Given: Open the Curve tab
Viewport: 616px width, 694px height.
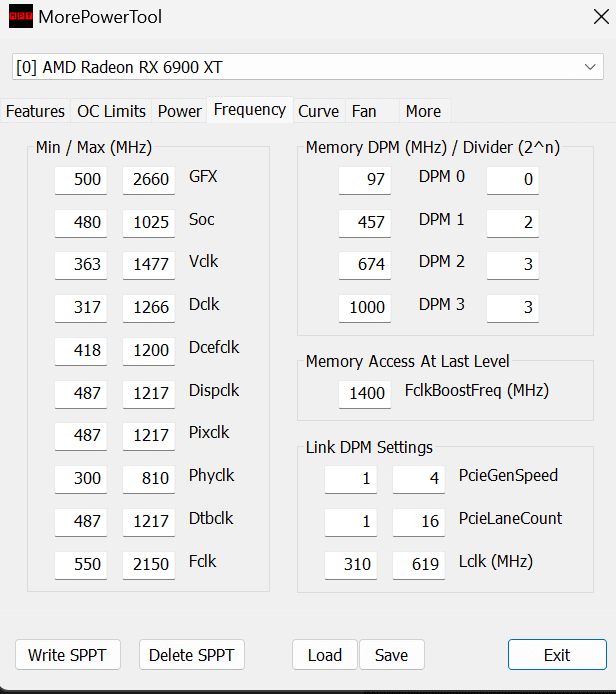Looking at the screenshot, I should tap(319, 111).
